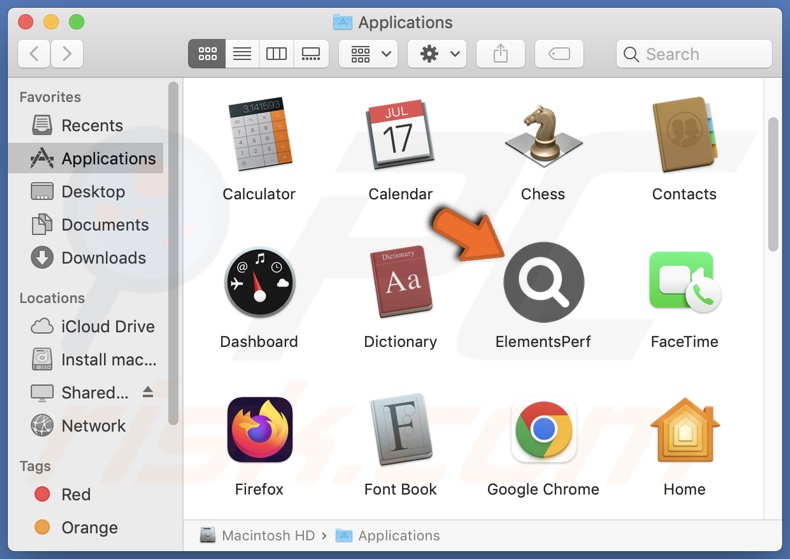Click the Dashboard name label
Image resolution: width=790 pixels, height=559 pixels.
coord(259,341)
